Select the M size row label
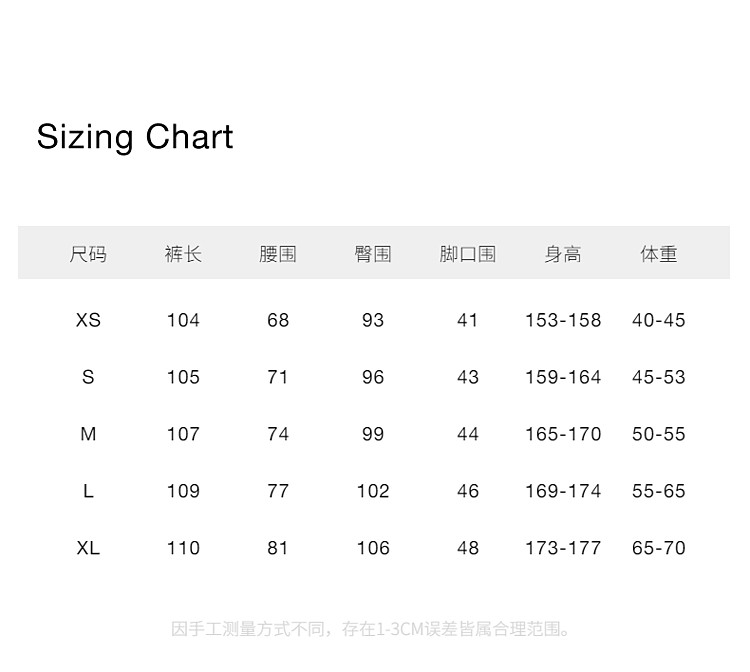Viewport: 750px width, 672px height. [88, 434]
